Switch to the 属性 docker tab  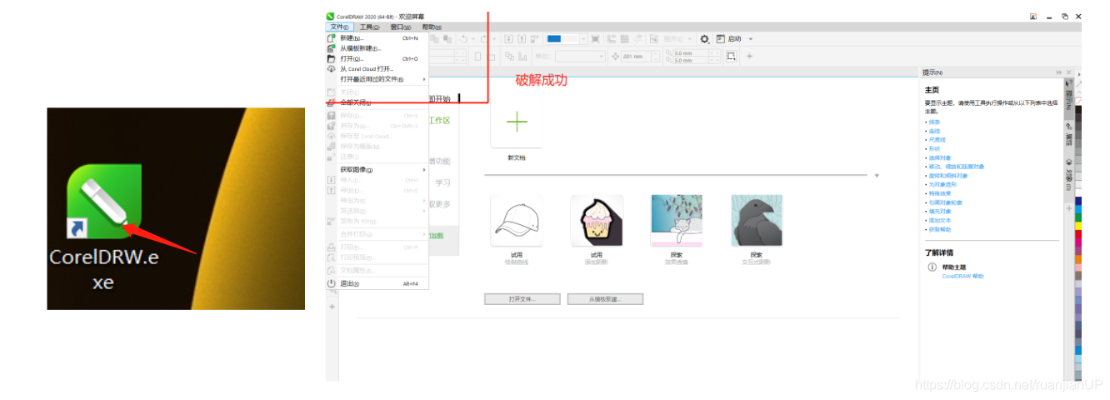1069,133
